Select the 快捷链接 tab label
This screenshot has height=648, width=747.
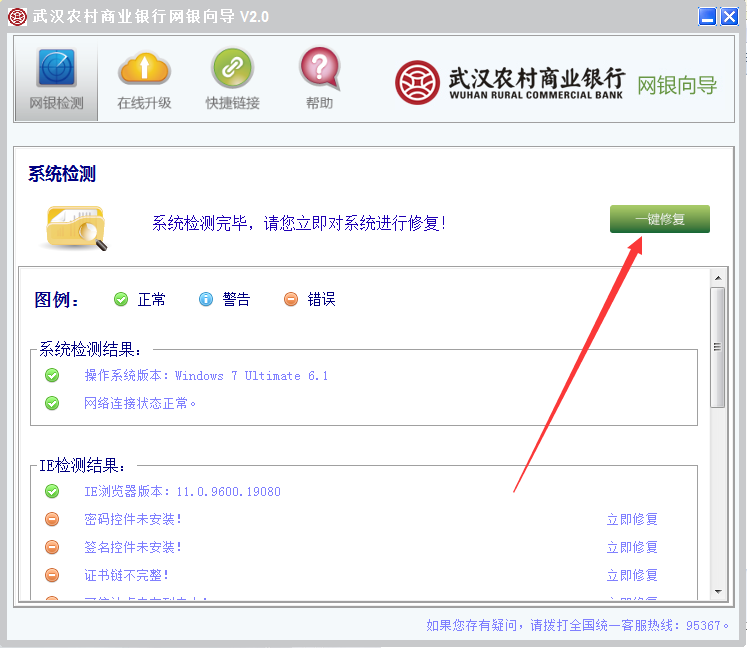[232, 103]
